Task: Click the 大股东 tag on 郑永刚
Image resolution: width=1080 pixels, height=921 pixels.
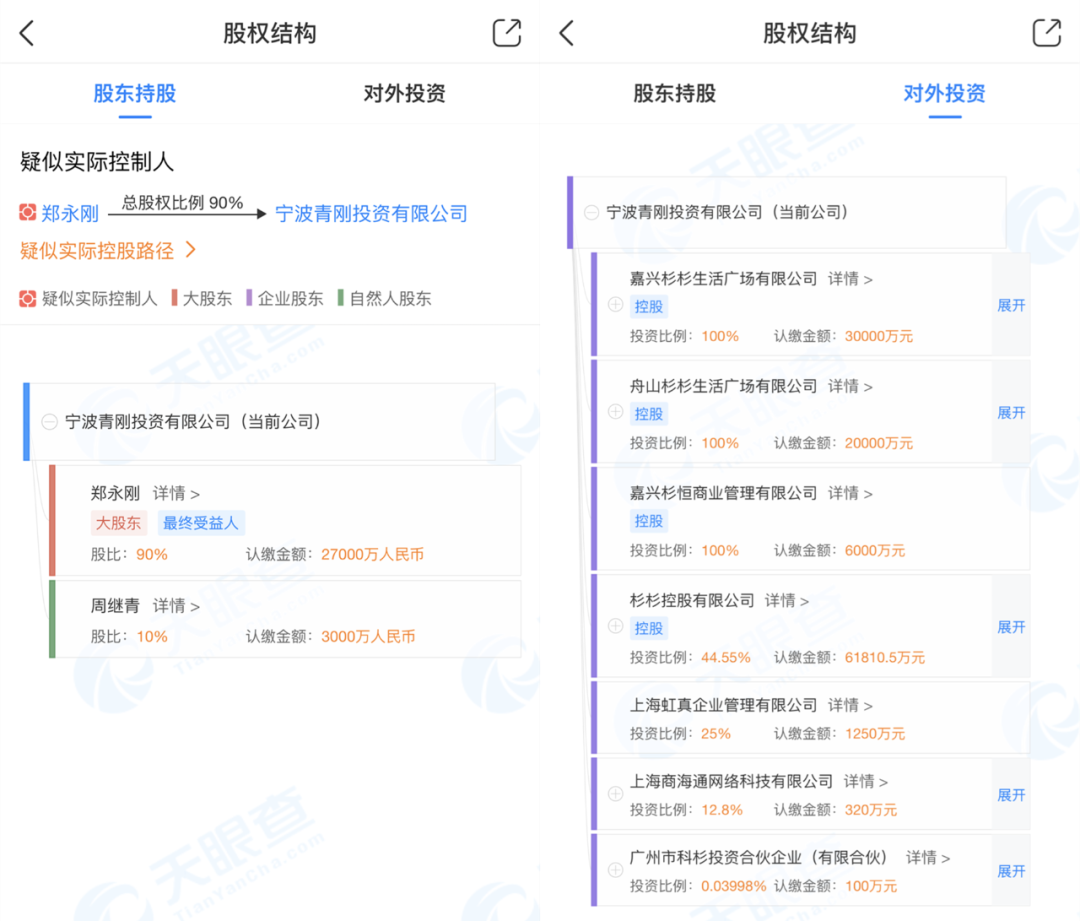Action: [x=118, y=523]
